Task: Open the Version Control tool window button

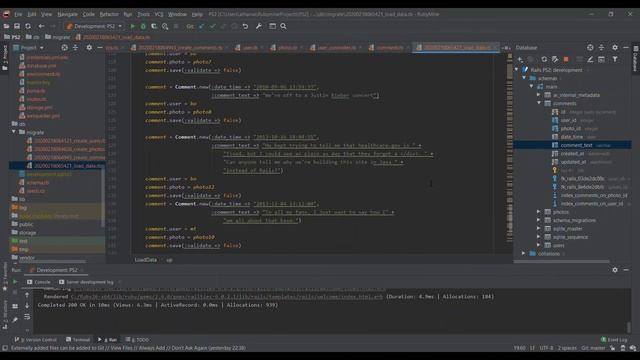Action: [x=35, y=340]
